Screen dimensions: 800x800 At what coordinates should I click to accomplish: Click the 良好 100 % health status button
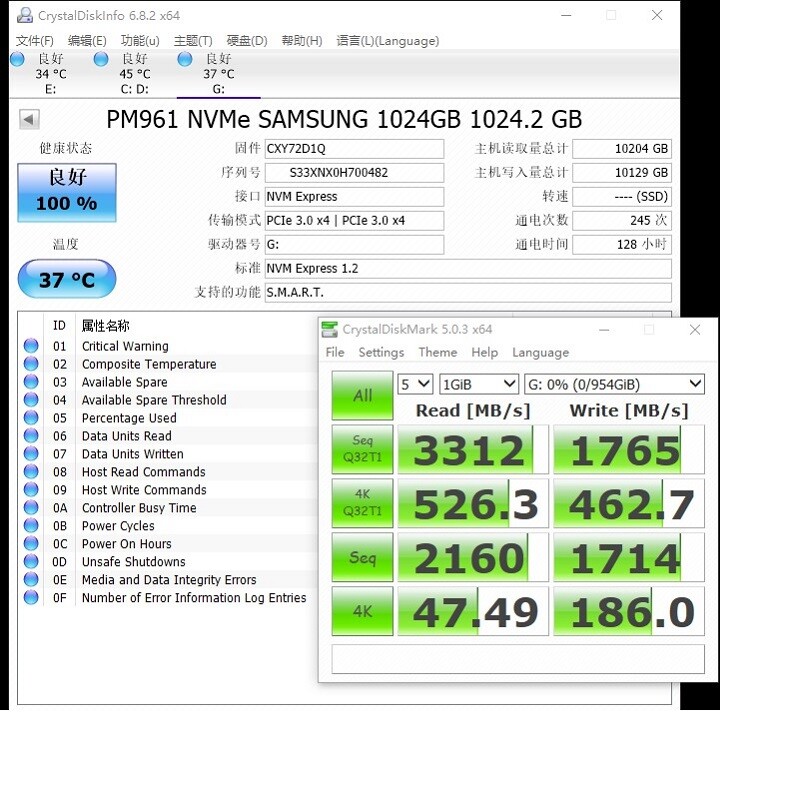coord(67,193)
